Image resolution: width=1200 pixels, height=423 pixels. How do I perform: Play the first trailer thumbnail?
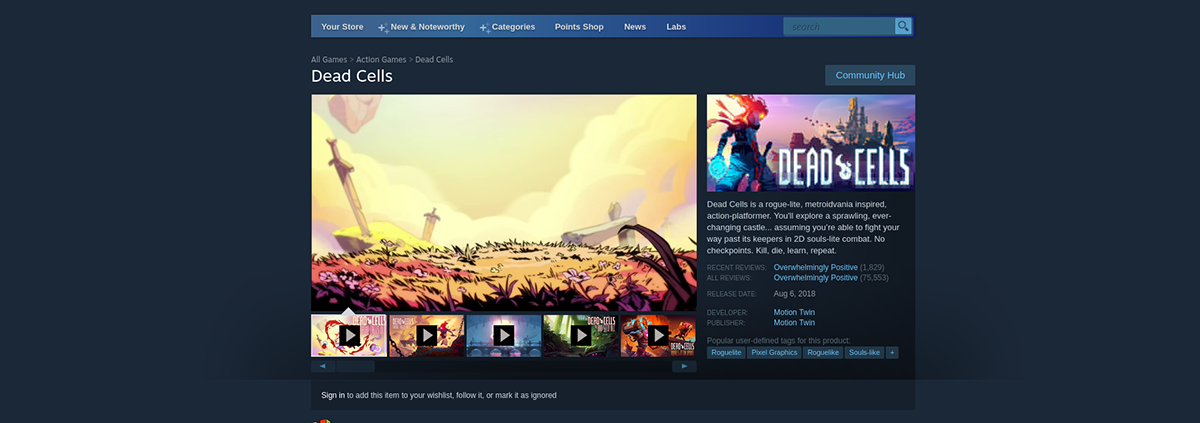pyautogui.click(x=349, y=335)
